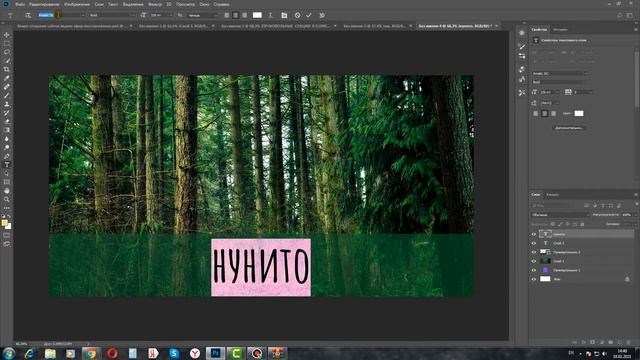Hide the second text layer Слой 1

pos(533,243)
